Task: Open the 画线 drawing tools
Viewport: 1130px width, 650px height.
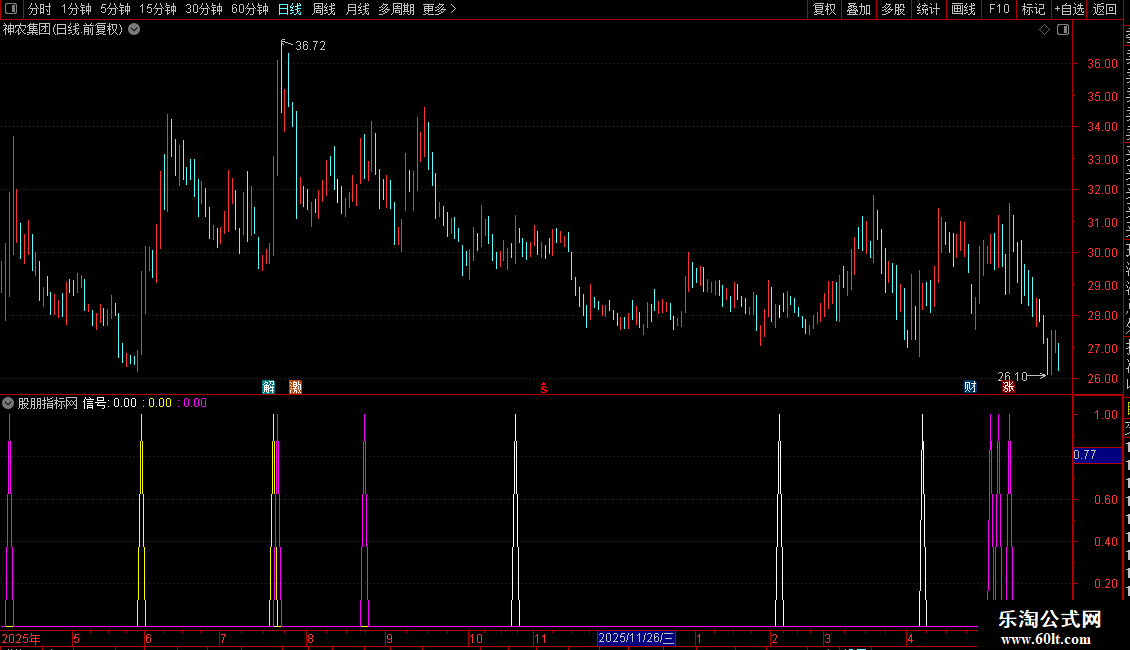Action: 963,9
